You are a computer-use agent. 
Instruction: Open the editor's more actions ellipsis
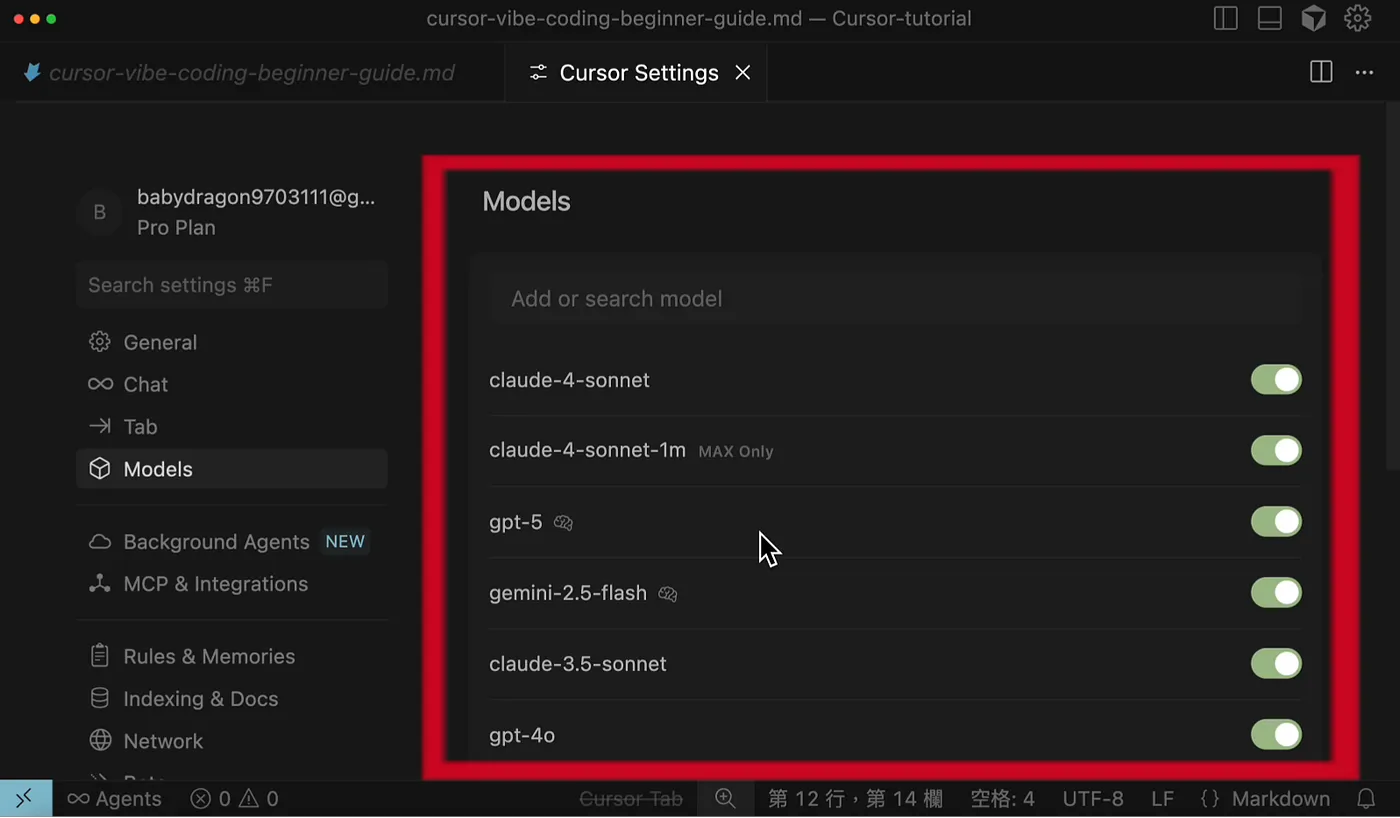(x=1364, y=72)
